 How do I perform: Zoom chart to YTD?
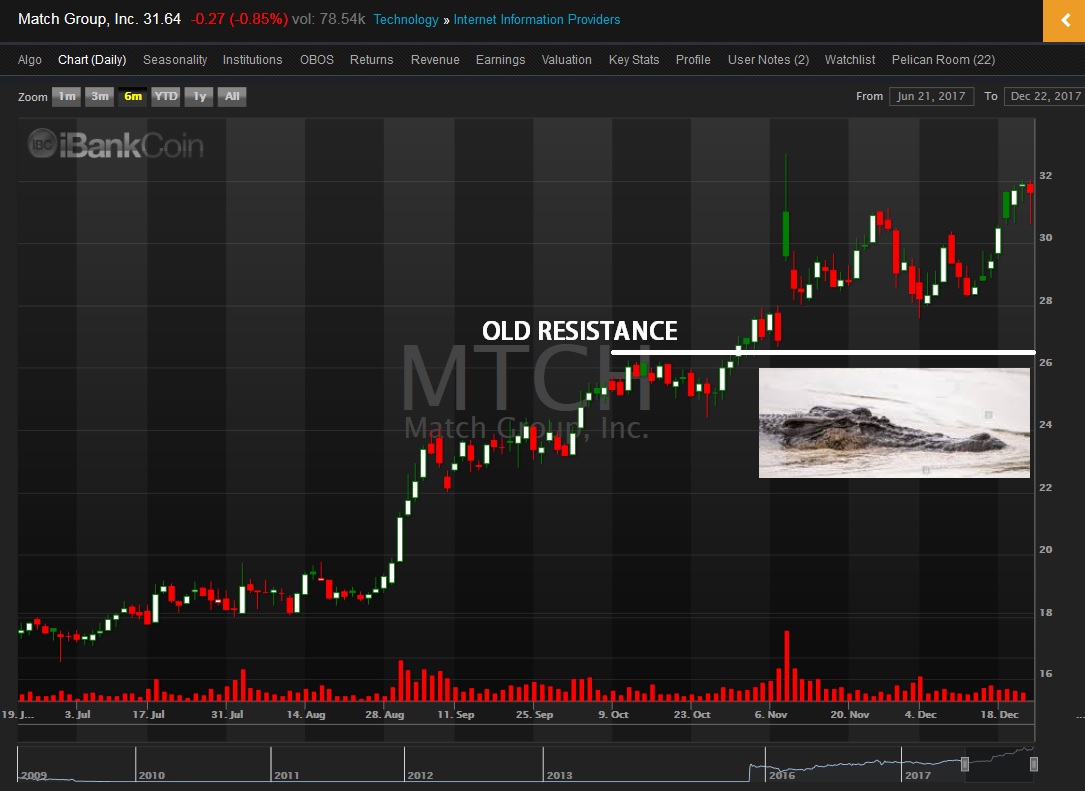coord(165,96)
